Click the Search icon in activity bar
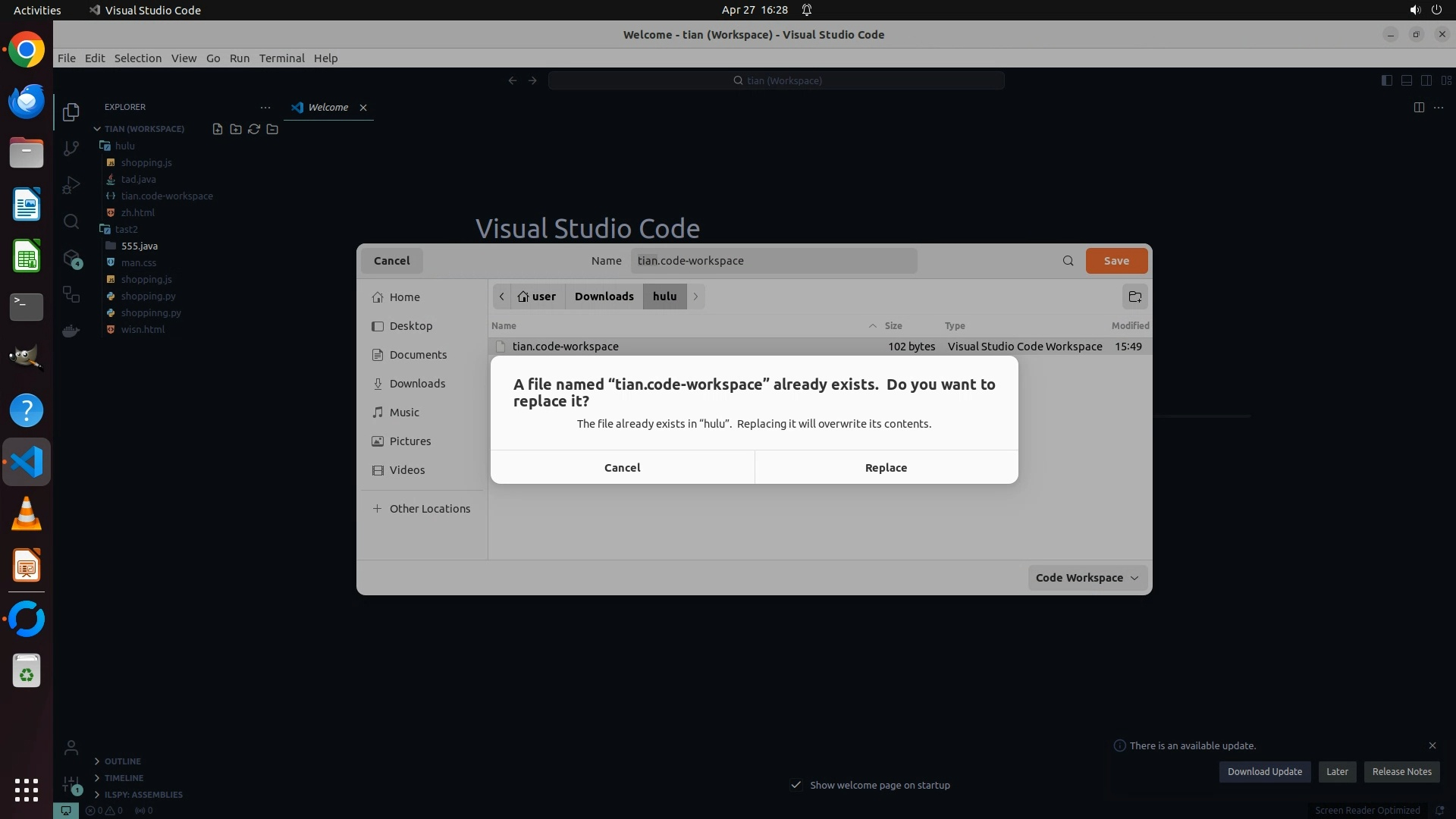The width and height of the screenshot is (1456, 819). pos(71,221)
